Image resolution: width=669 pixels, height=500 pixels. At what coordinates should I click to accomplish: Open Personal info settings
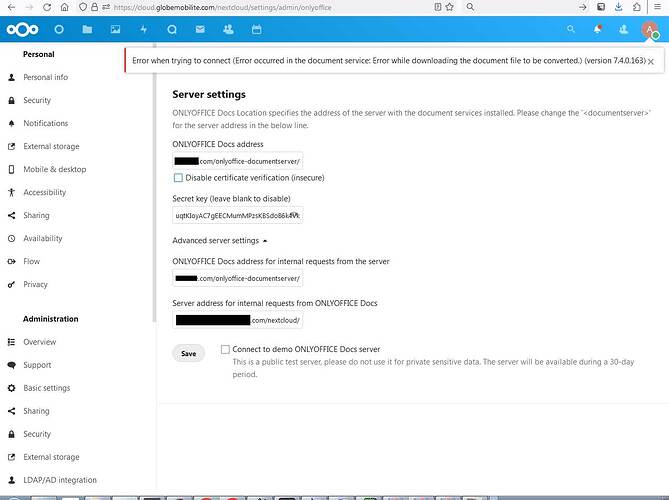(x=45, y=77)
